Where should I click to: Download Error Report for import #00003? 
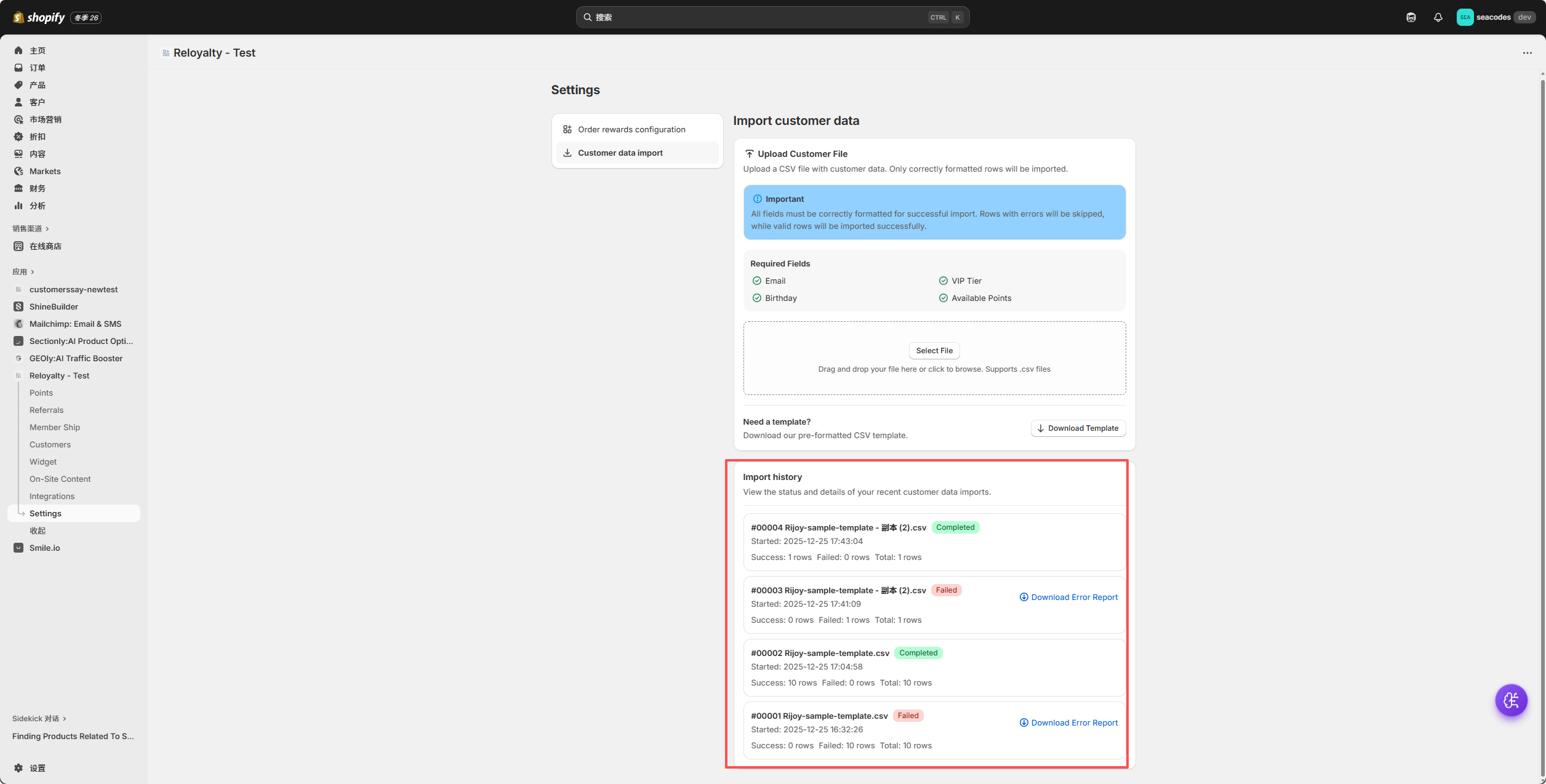tap(1068, 597)
